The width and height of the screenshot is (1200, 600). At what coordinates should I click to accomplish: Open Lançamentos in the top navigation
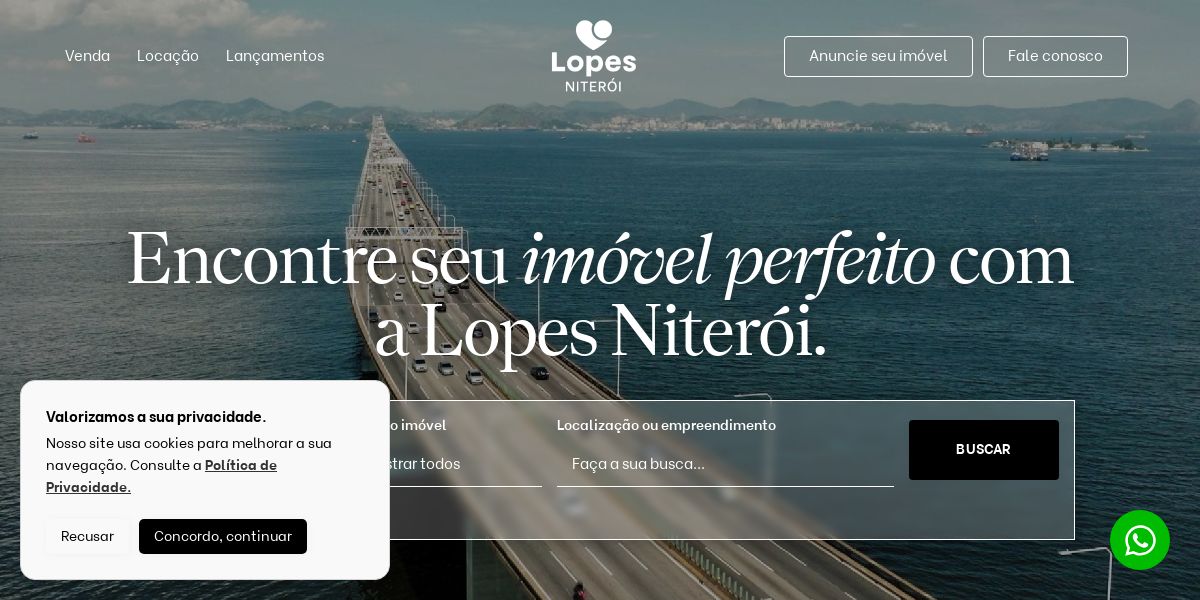tap(275, 56)
